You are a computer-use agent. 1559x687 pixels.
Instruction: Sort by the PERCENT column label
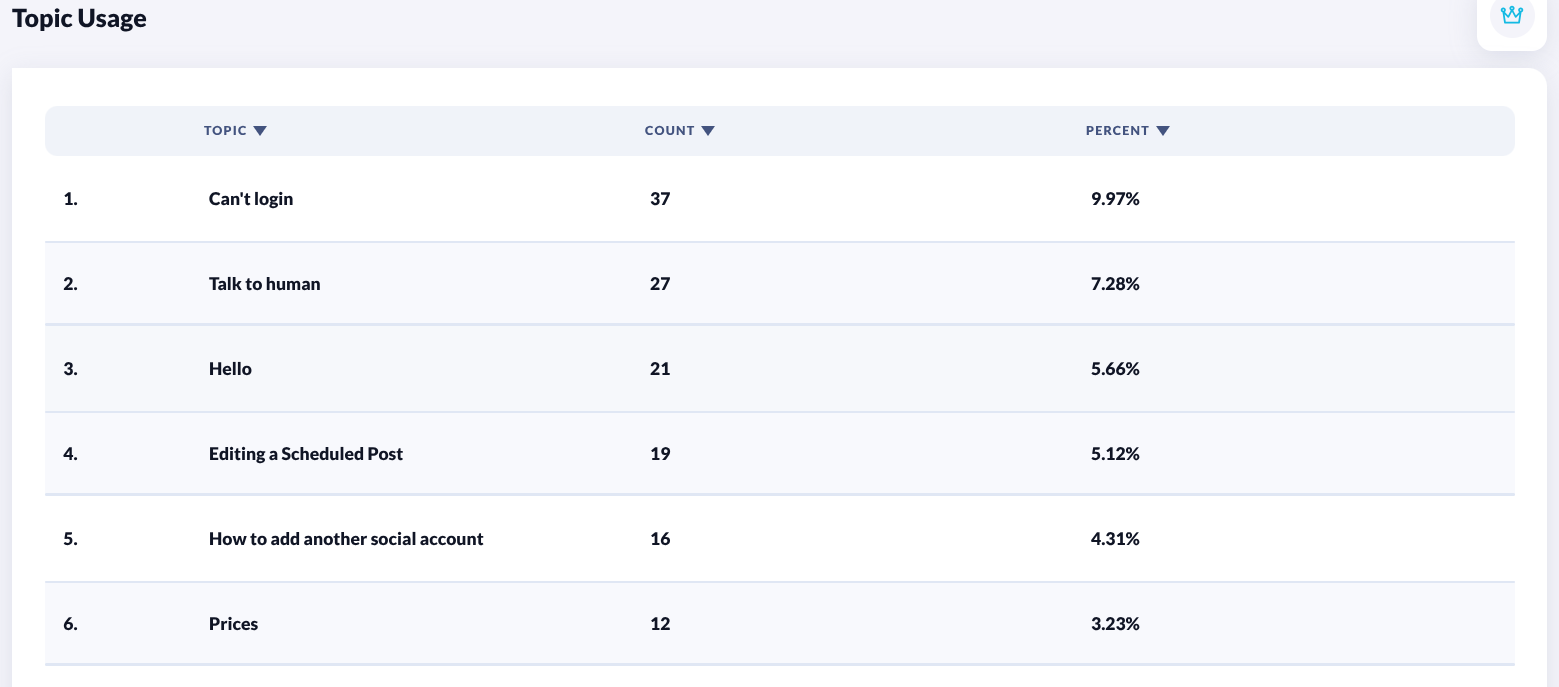coord(1117,131)
